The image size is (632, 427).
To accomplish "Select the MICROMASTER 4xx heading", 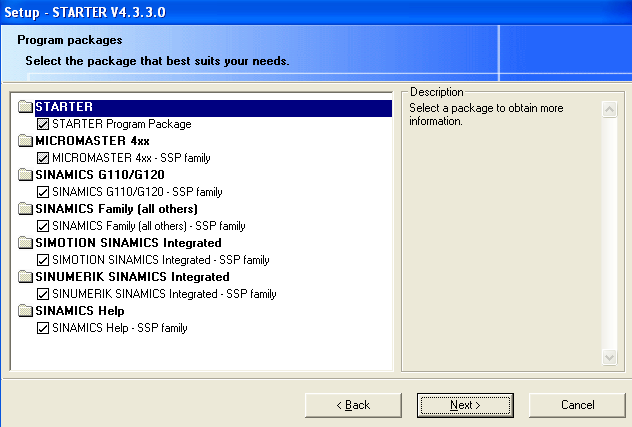I will pyautogui.click(x=92, y=141).
